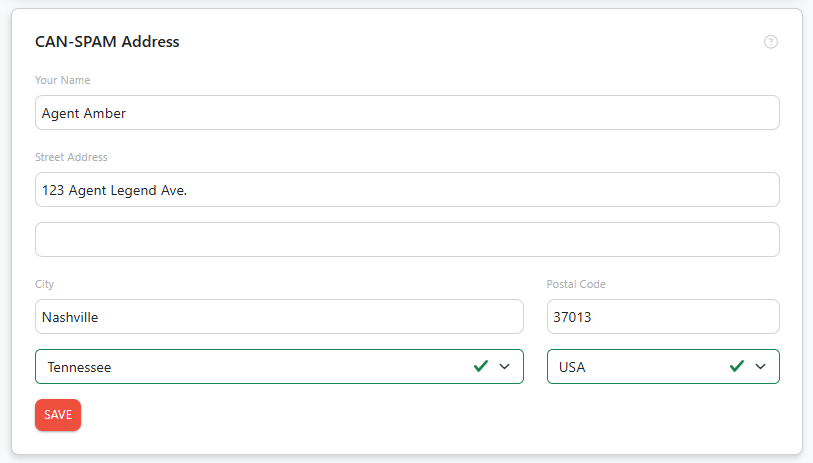Click blank card area right of SAVE button
Image resolution: width=813 pixels, height=463 pixels.
pos(415,415)
